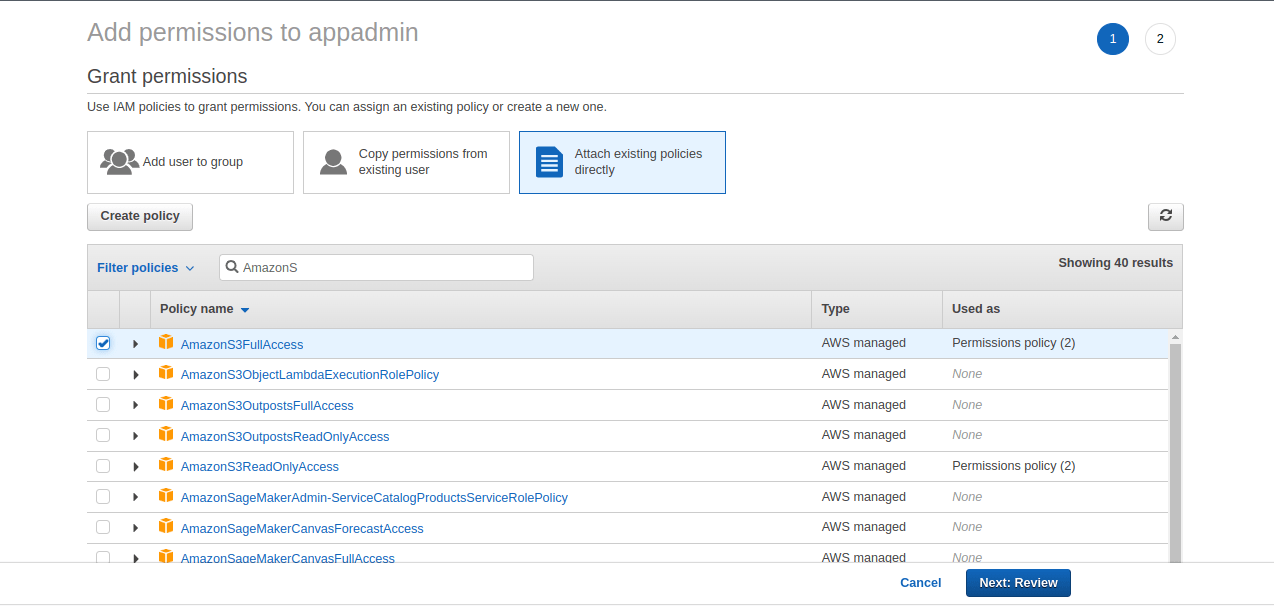The image size is (1274, 606).
Task: Expand the AmazonSageMakerAdmin-ServiceCatalogProductsServiceRolePolicy row
Action: click(x=135, y=497)
